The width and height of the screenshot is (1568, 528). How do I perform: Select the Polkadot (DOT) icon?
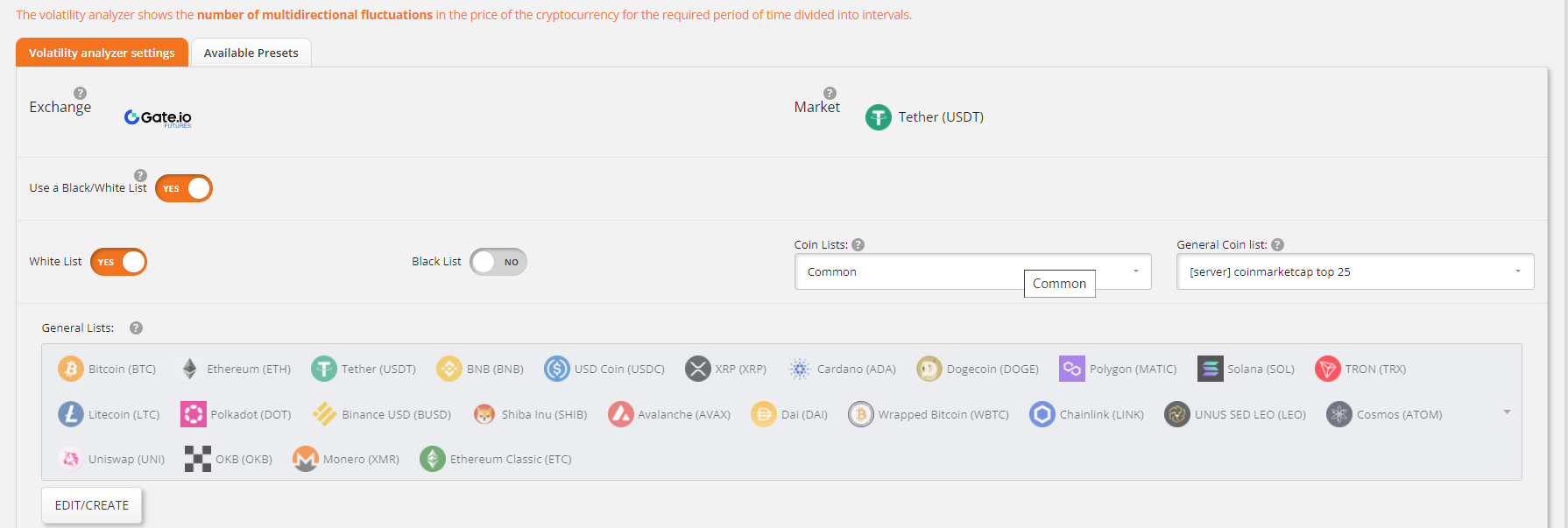point(193,414)
